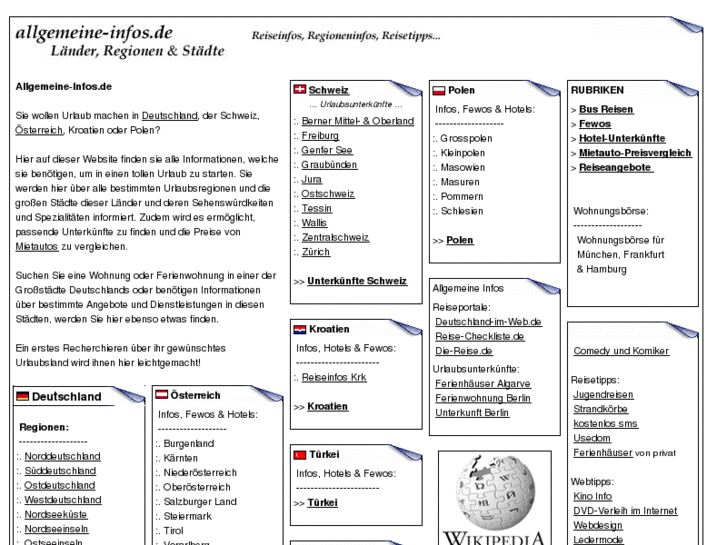Open Reiseinfos Krk link

tap(334, 377)
